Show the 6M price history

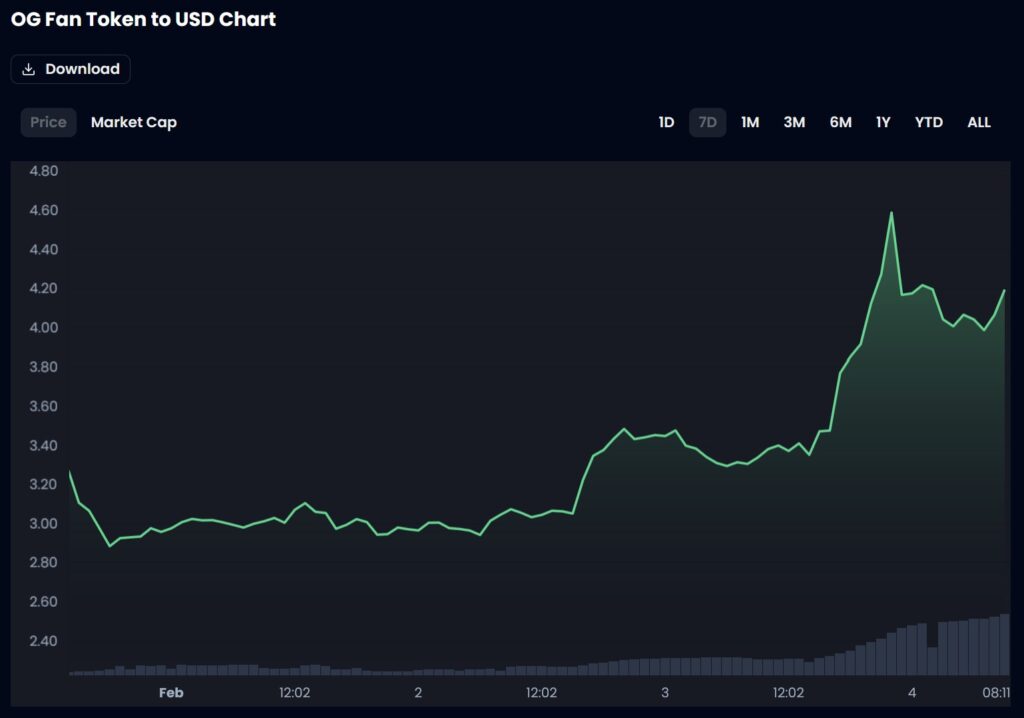point(840,122)
